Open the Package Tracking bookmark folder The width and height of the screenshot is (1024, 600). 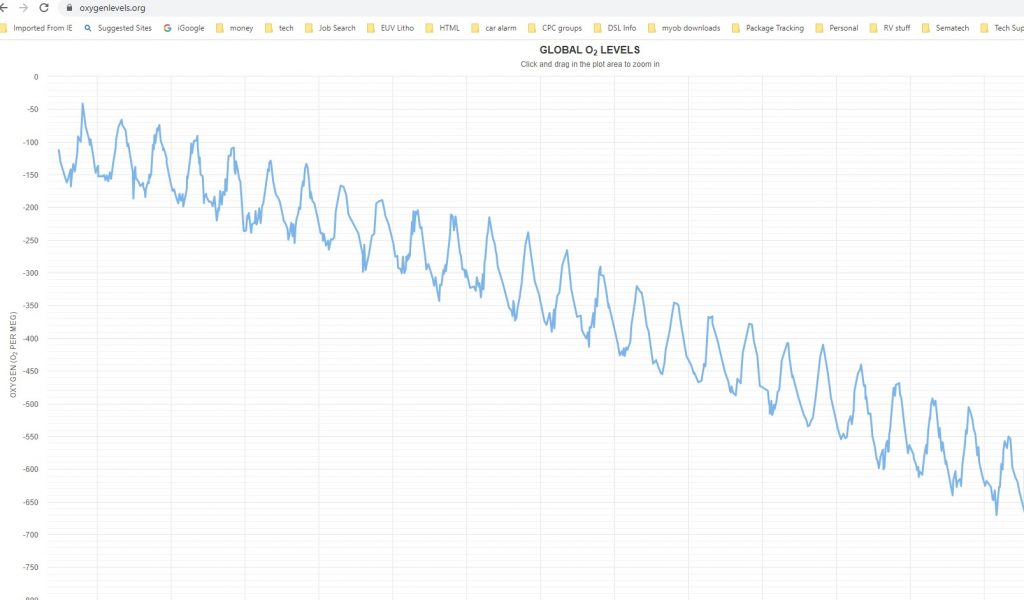(x=767, y=28)
